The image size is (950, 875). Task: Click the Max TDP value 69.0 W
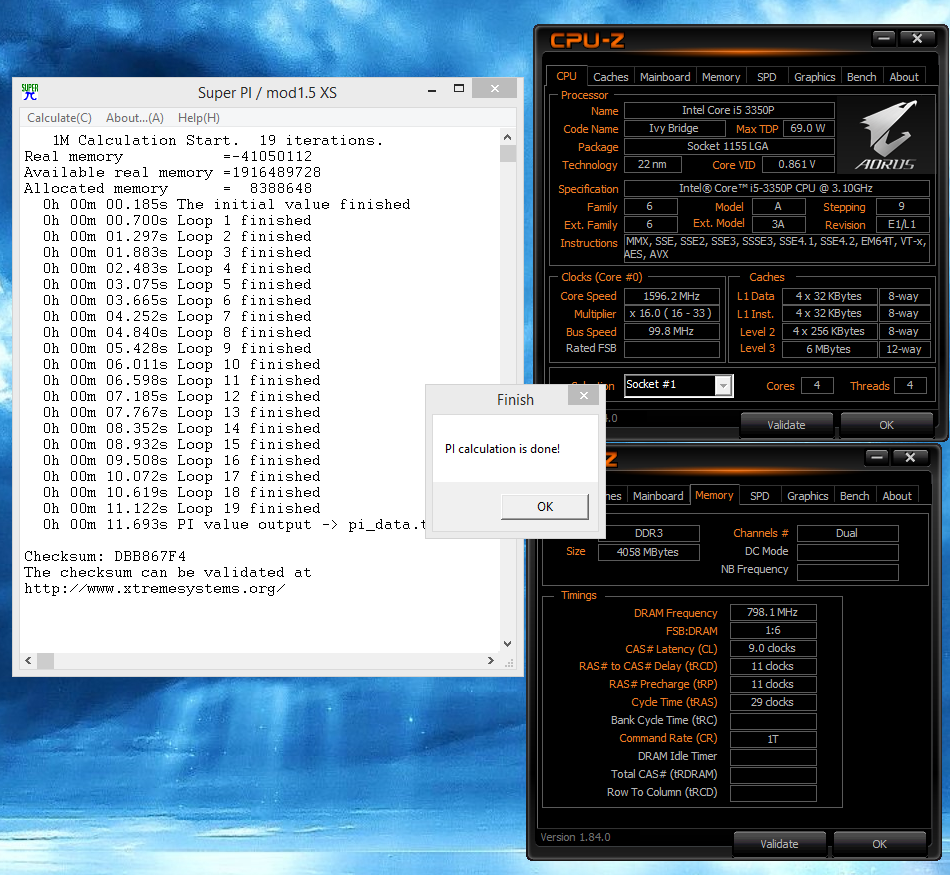pyautogui.click(x=808, y=128)
